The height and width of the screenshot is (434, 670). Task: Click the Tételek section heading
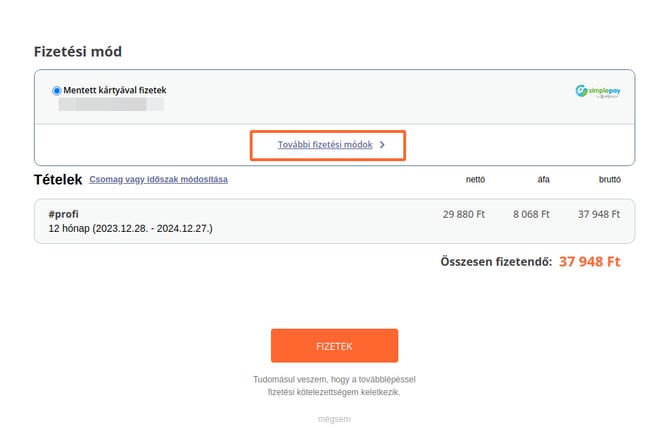[57, 180]
